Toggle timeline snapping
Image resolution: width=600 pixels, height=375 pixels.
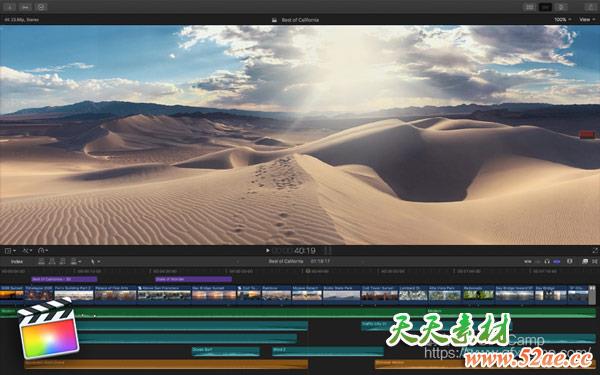pyautogui.click(x=557, y=261)
